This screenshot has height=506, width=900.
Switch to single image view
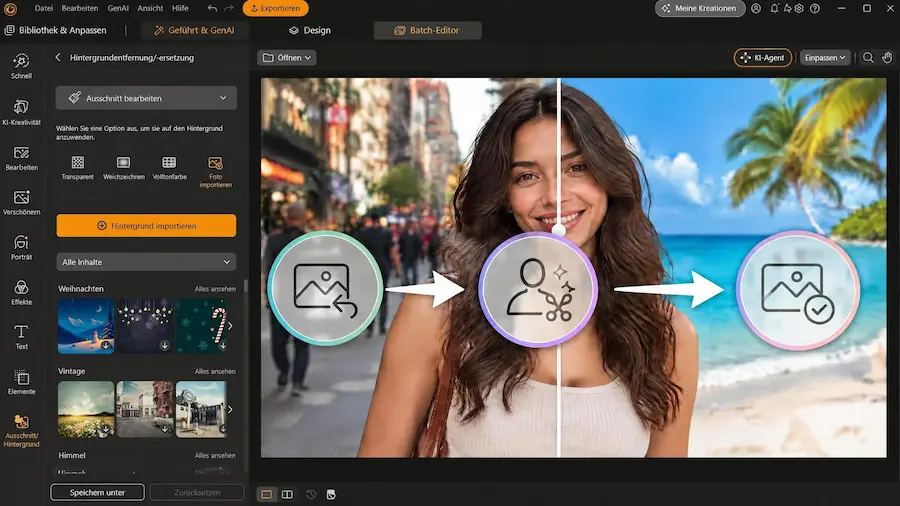click(266, 494)
